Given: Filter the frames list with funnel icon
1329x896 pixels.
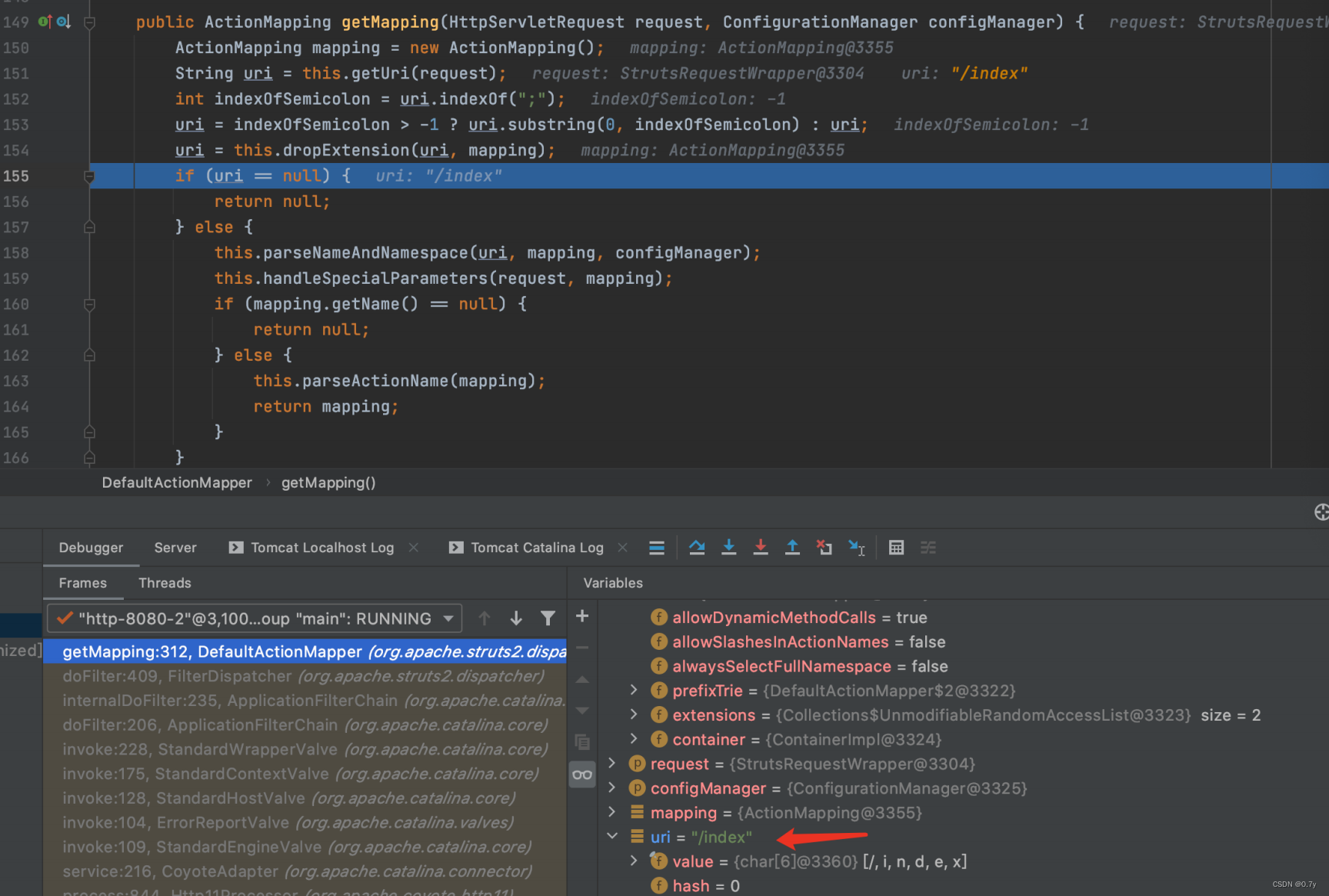Looking at the screenshot, I should 548,618.
